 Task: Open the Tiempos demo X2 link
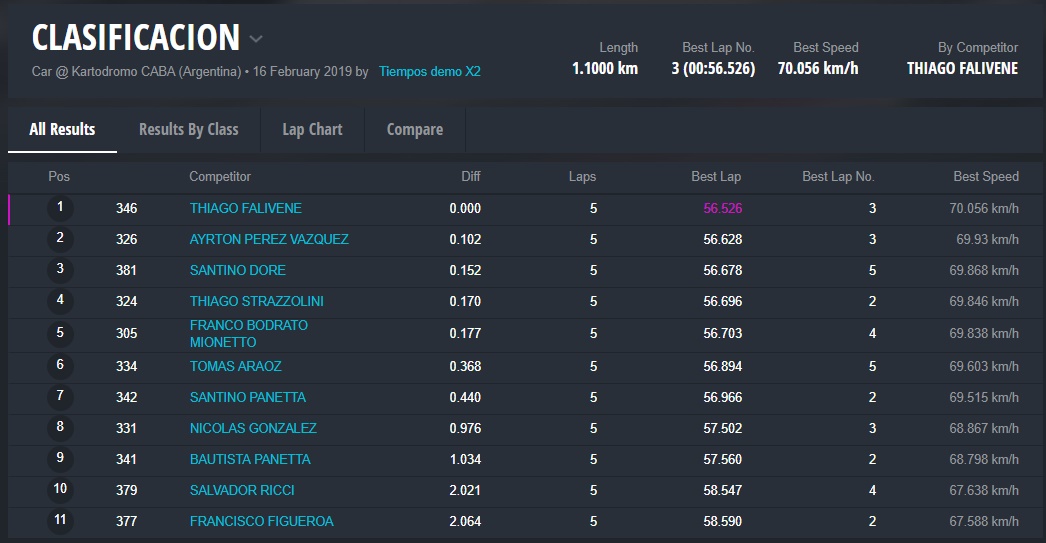(x=429, y=72)
